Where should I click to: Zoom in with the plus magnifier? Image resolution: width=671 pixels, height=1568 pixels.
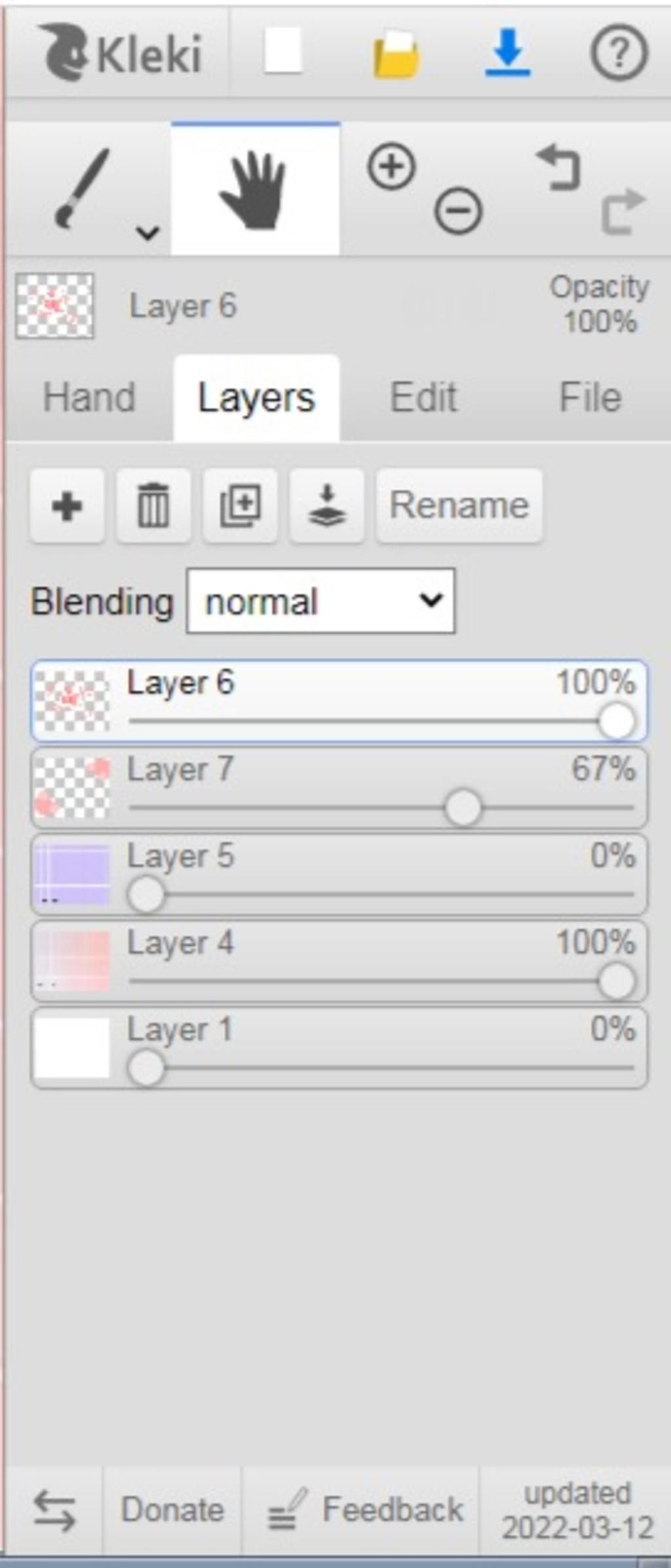point(391,168)
